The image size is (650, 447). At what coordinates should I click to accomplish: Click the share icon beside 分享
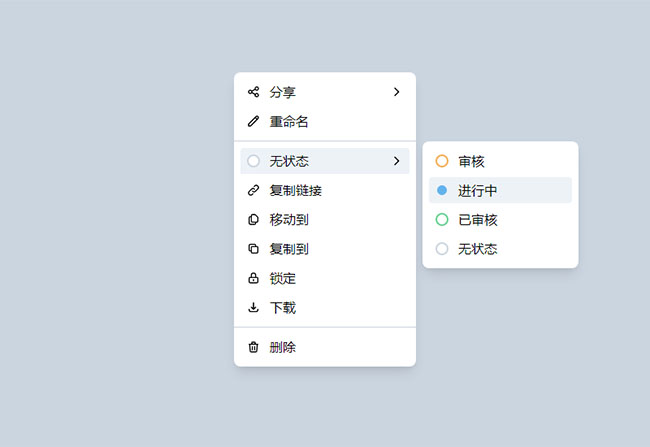253,92
